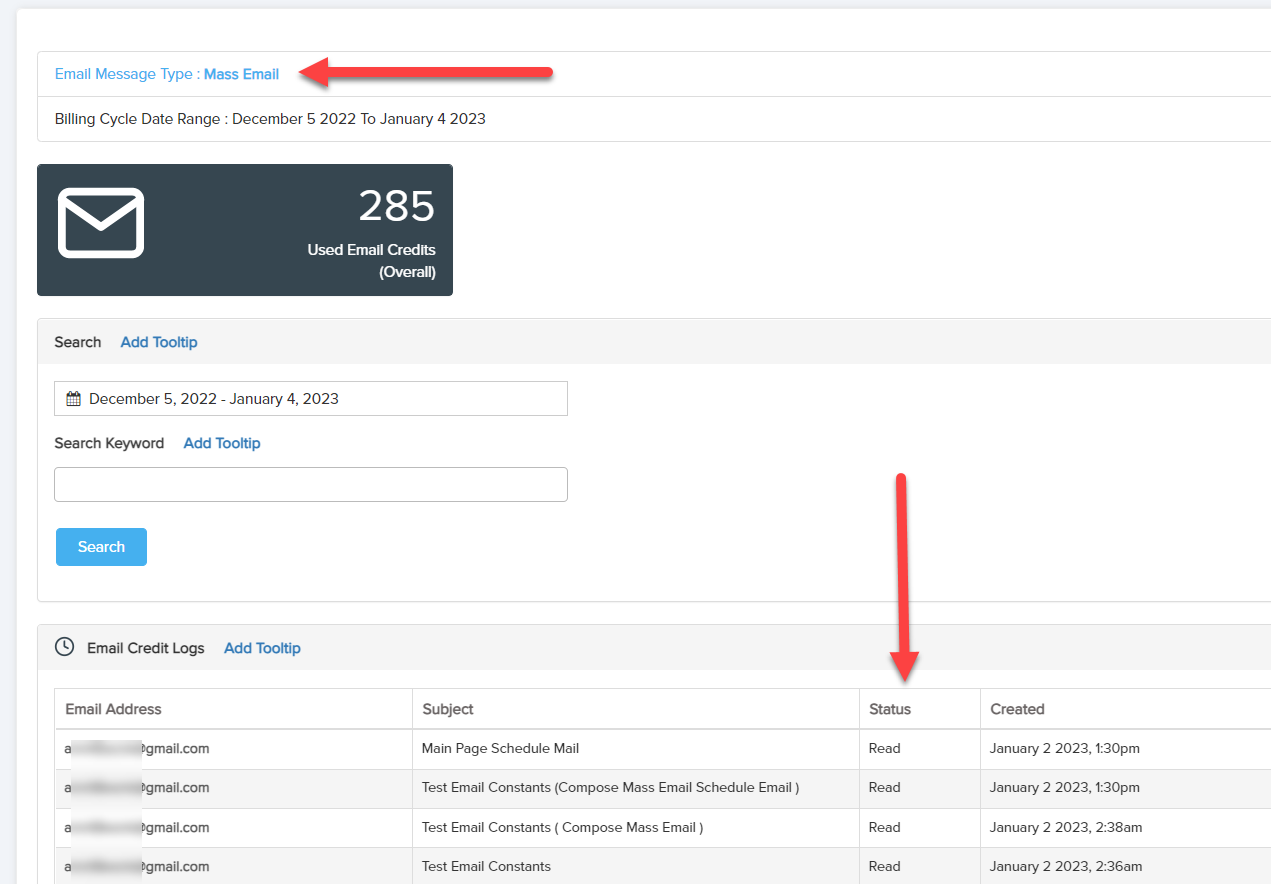Sort by the Email Address column header

(x=113, y=709)
